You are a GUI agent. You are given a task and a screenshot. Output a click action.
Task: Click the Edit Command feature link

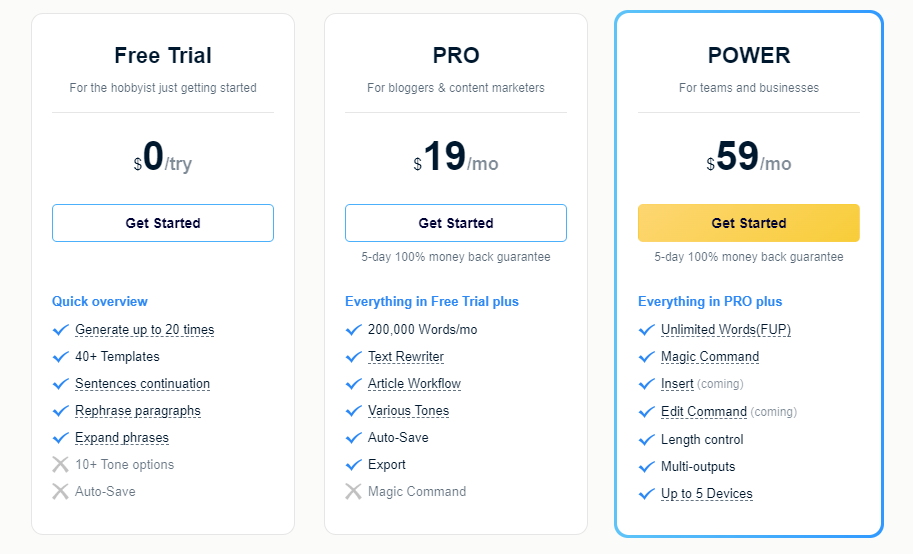703,411
